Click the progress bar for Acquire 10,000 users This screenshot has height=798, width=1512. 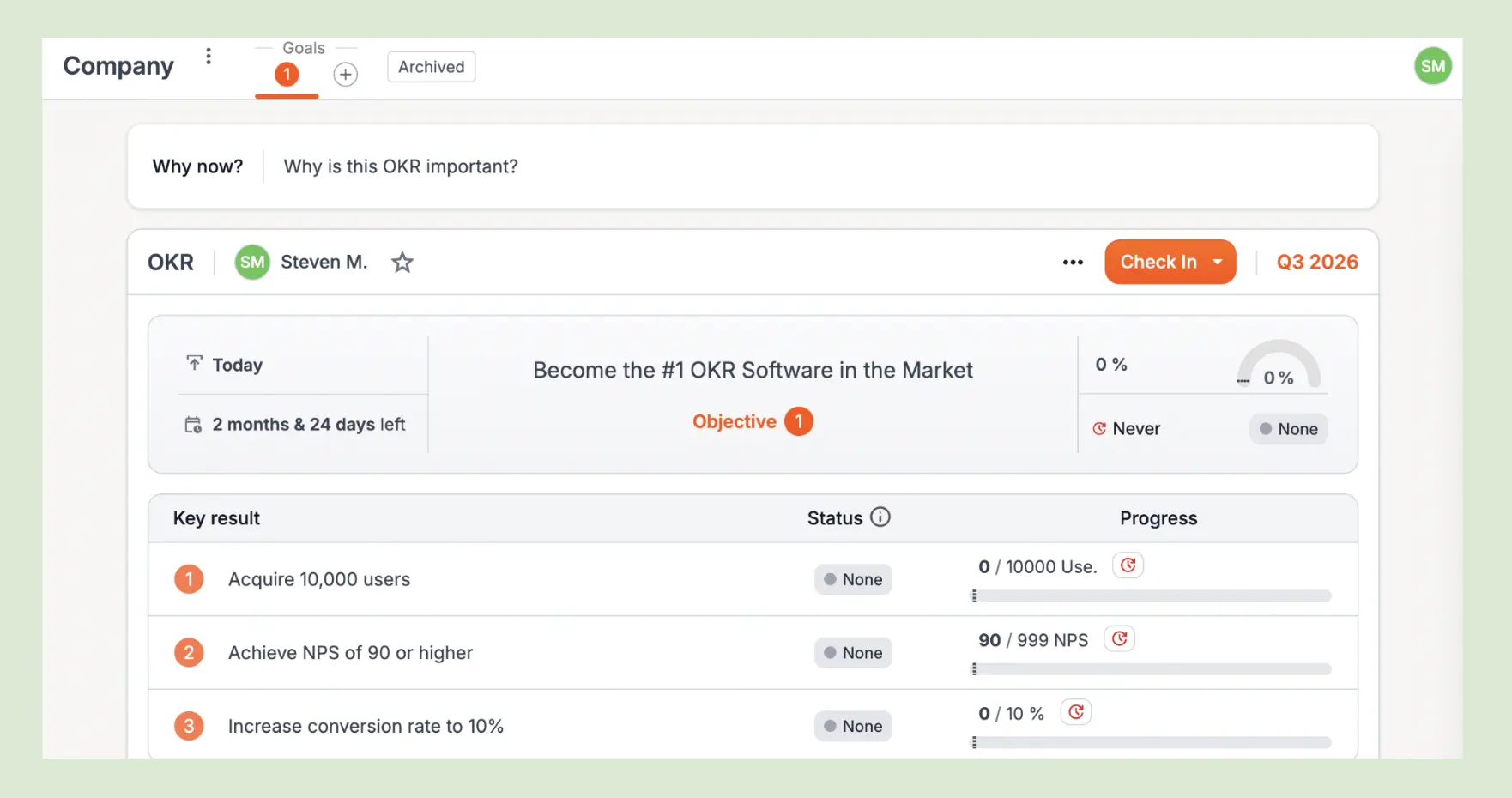1152,595
